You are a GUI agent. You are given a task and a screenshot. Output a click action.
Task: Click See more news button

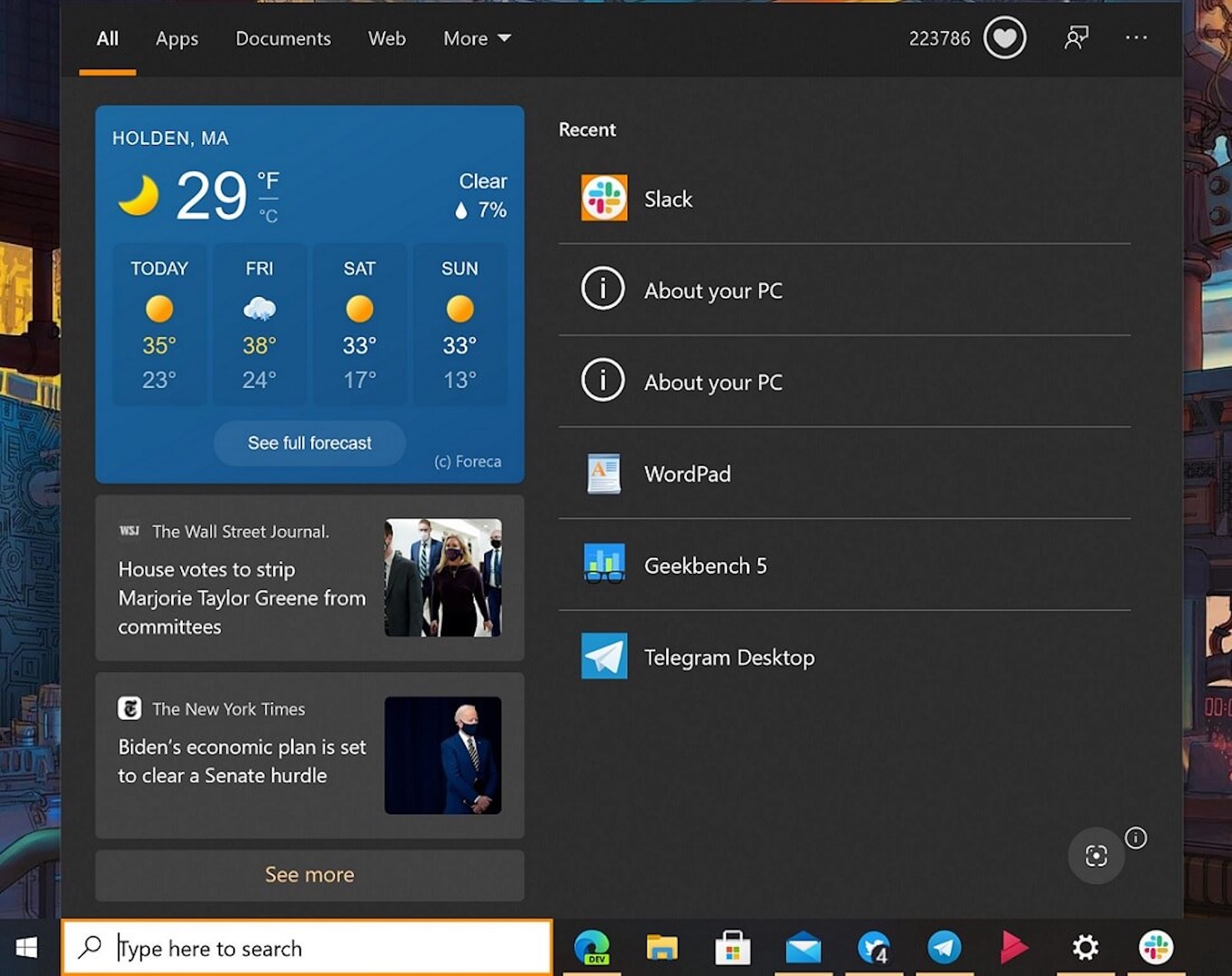click(309, 875)
